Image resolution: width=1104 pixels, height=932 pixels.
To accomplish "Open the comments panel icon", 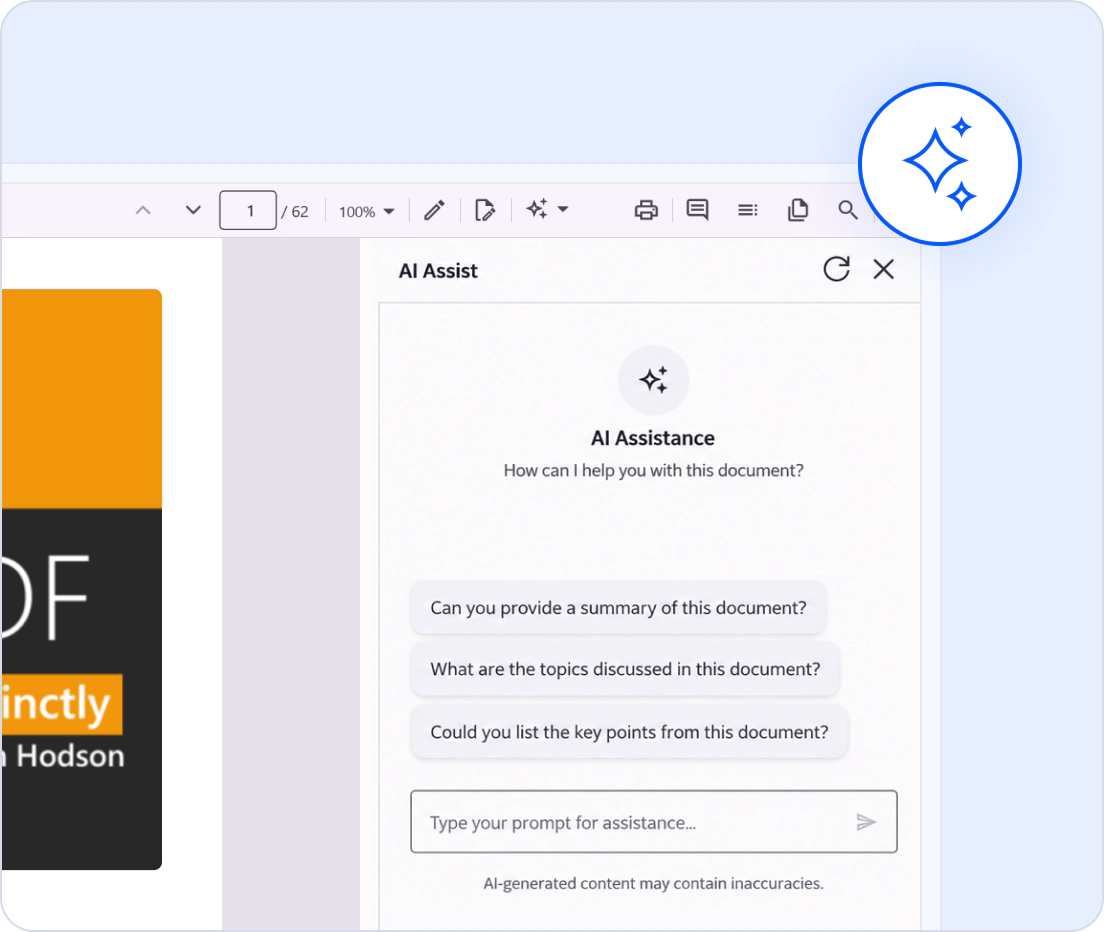I will (x=697, y=210).
